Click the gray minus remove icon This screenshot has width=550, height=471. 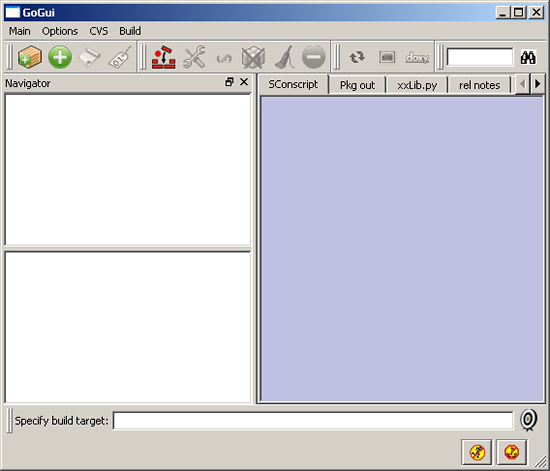pos(314,57)
